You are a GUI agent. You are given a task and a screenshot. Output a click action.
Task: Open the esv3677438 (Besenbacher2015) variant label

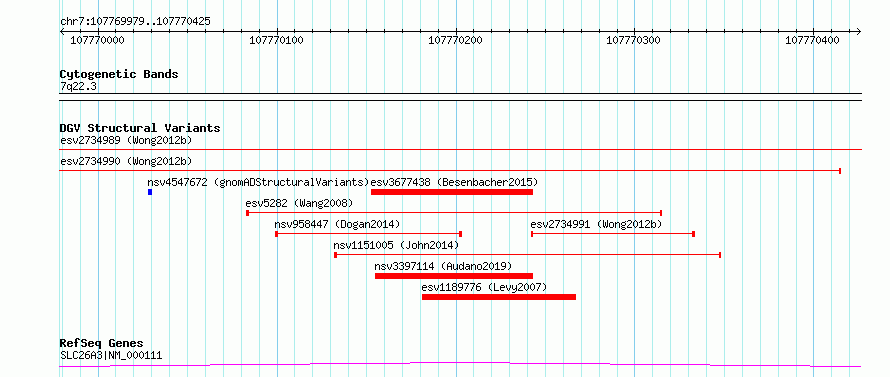(454, 182)
